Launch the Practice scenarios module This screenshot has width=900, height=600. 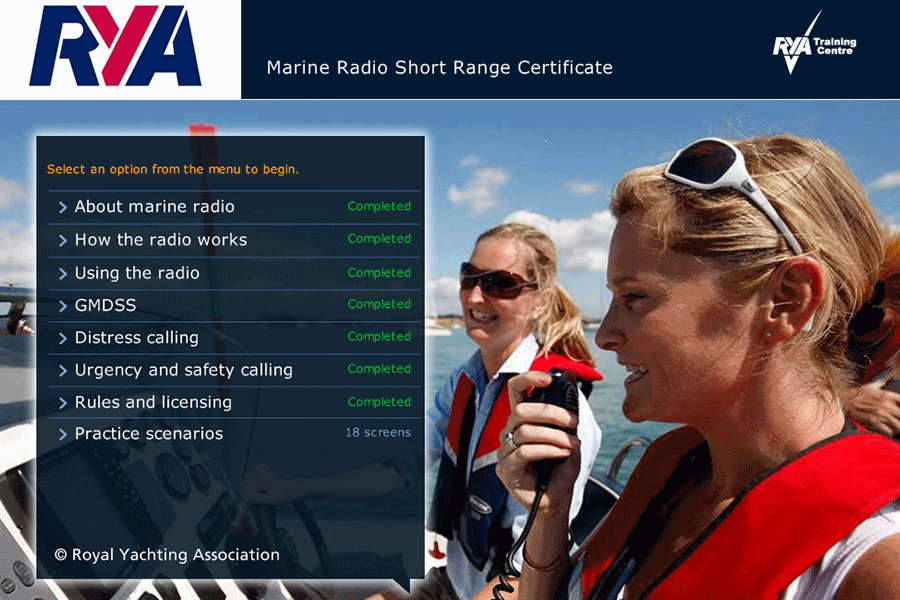coord(234,434)
